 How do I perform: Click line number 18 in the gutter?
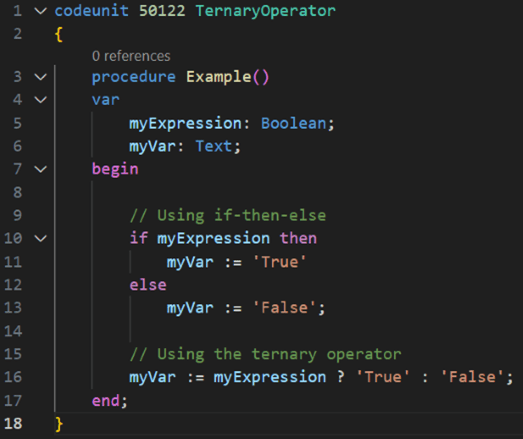pyautogui.click(x=13, y=423)
